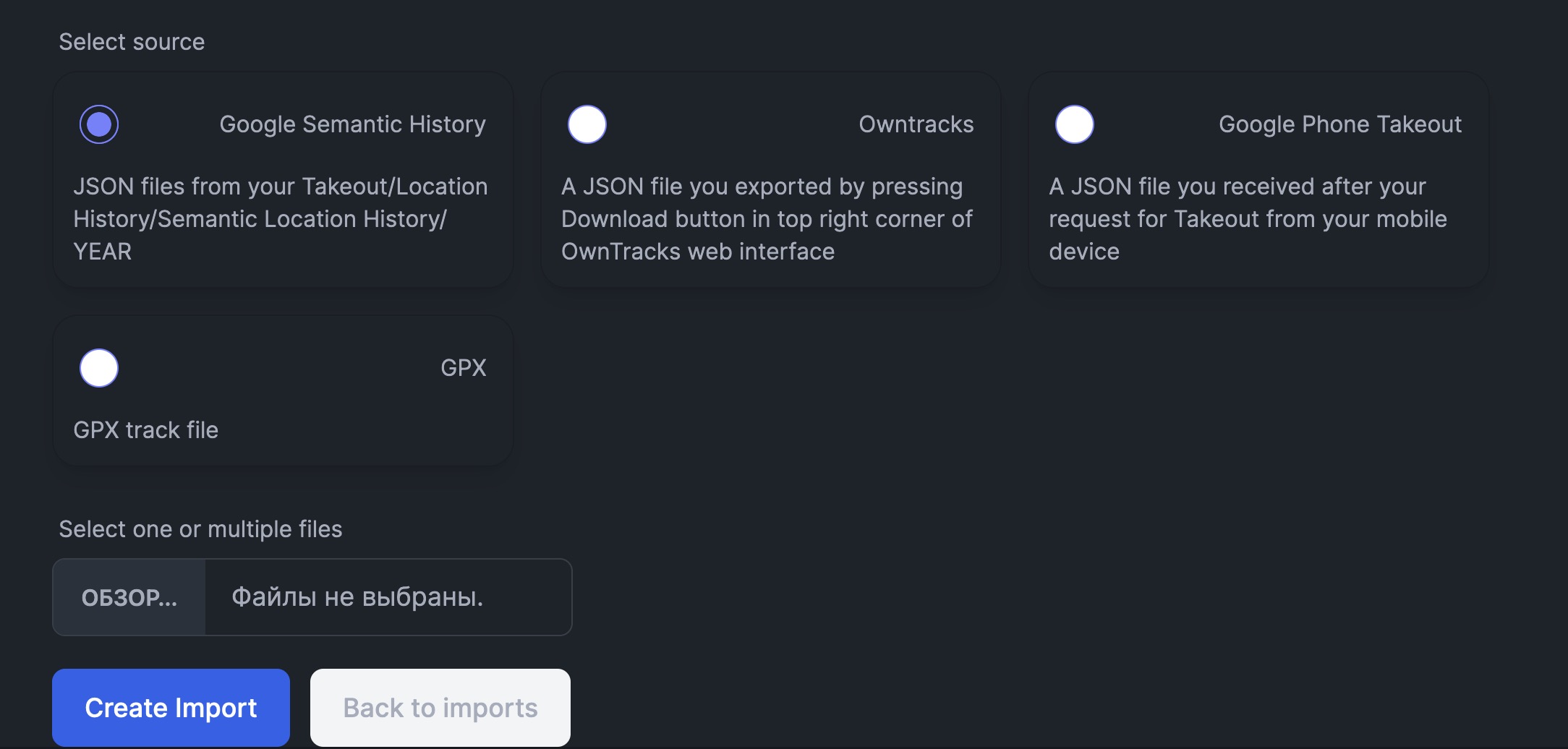Click the "GPX" card title text
The height and width of the screenshot is (749, 1568).
(x=463, y=368)
